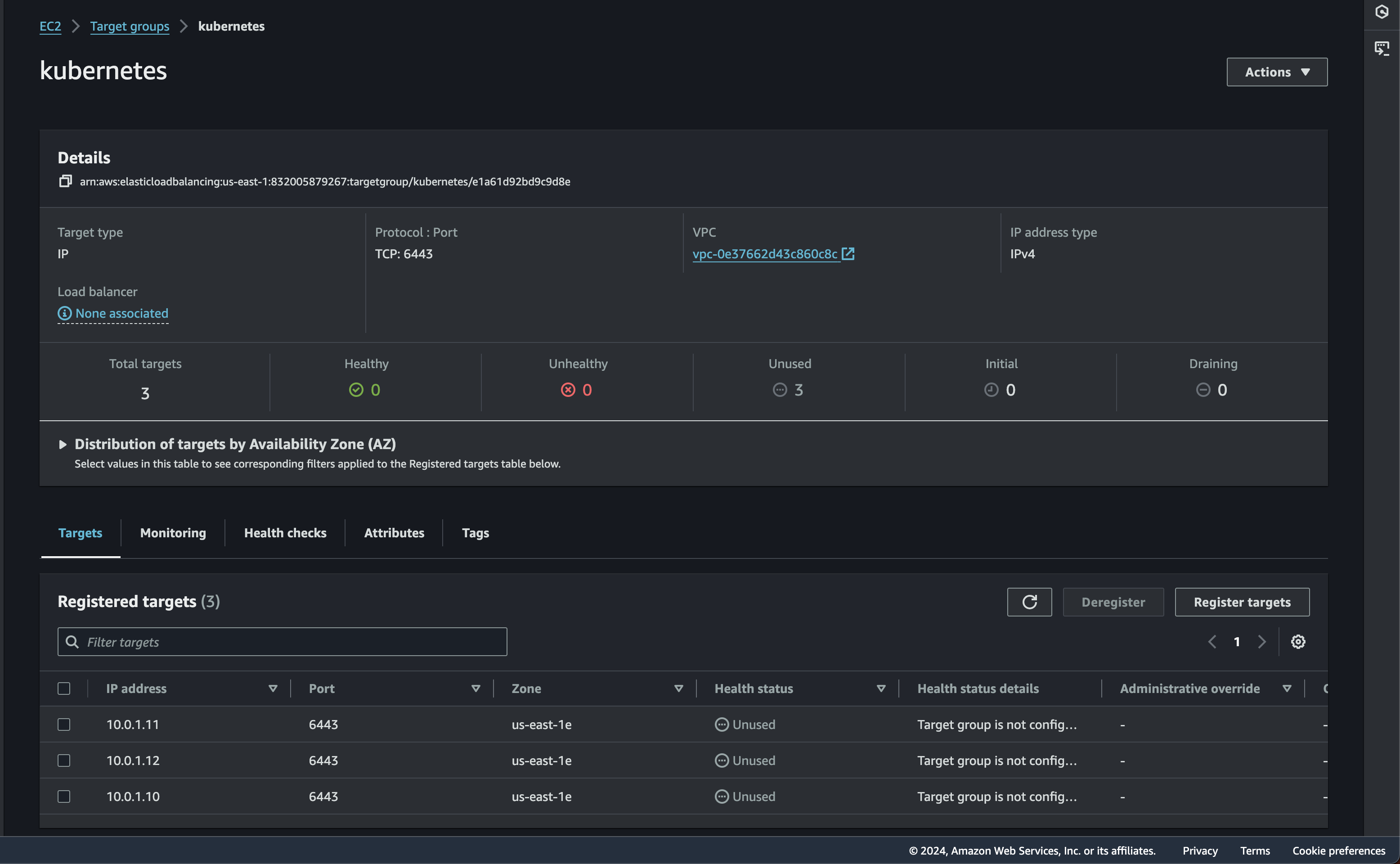Viewport: 1400px width, 864px height.
Task: Go to EC2 breadcrumb link
Action: 50,26
